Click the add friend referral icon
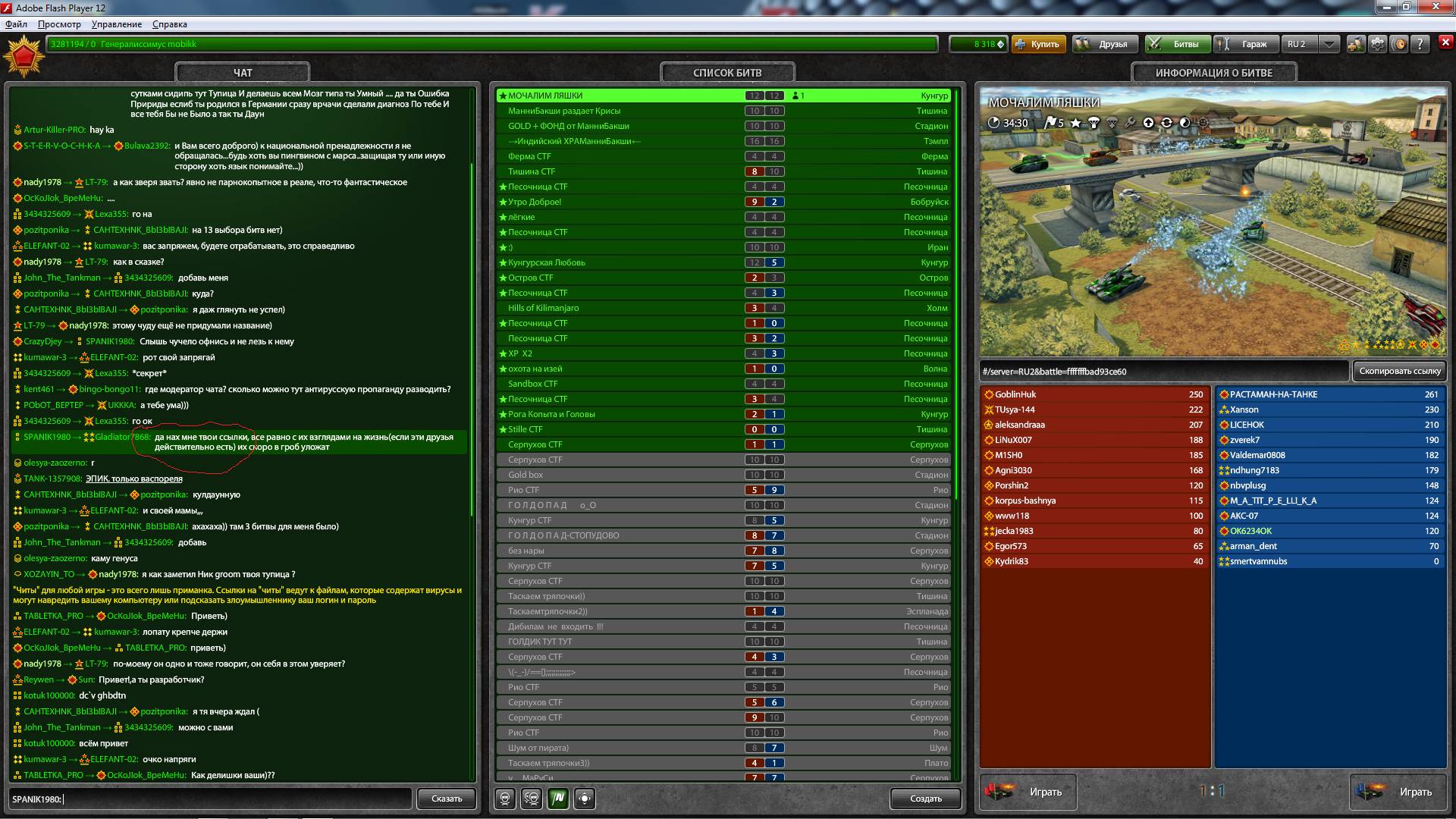The width and height of the screenshot is (1456, 819). pos(1357,44)
